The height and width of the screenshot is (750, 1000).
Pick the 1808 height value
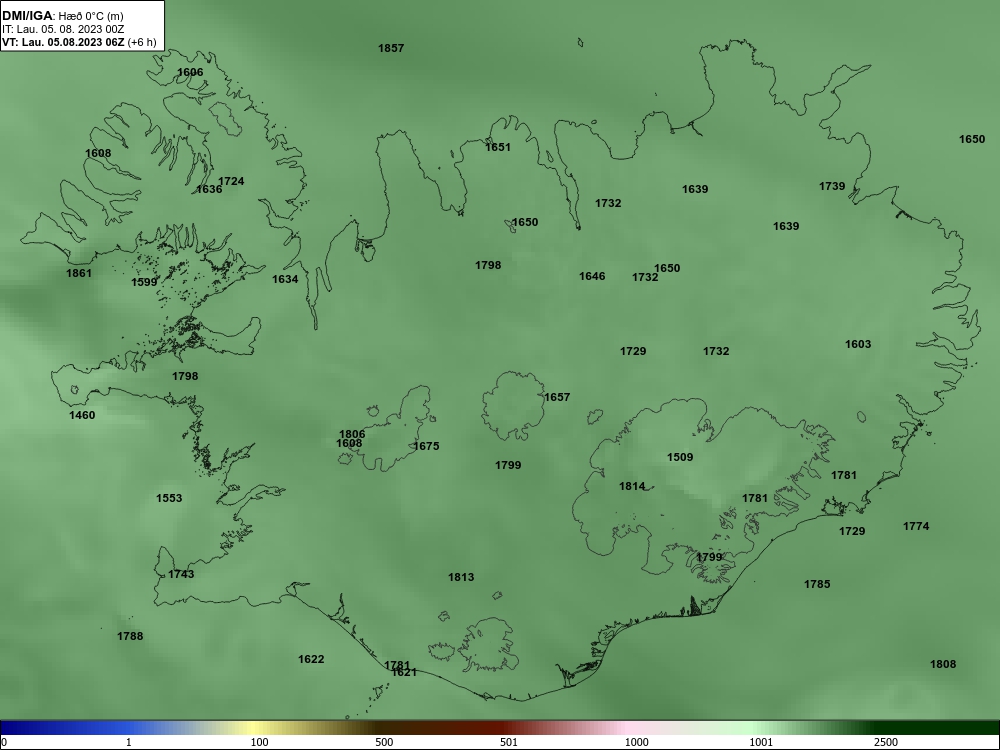pyautogui.click(x=943, y=665)
